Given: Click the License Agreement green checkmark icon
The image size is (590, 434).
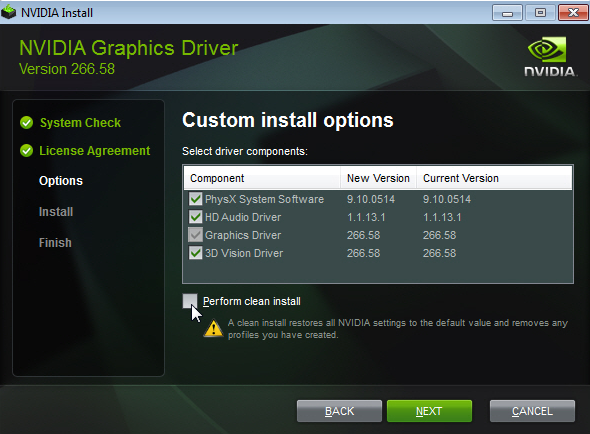Looking at the screenshot, I should pyautogui.click(x=26, y=151).
